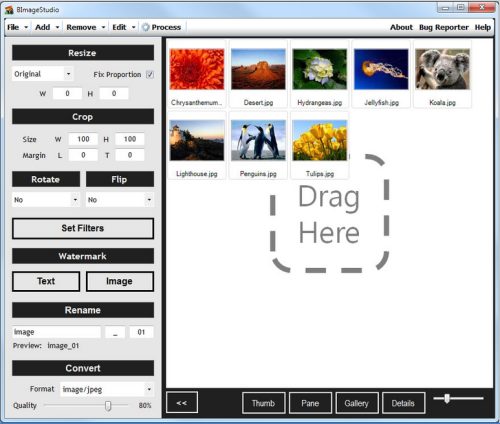Open the Original resize dropdown
Image resolution: width=500 pixels, height=424 pixels.
pyautogui.click(x=43, y=74)
